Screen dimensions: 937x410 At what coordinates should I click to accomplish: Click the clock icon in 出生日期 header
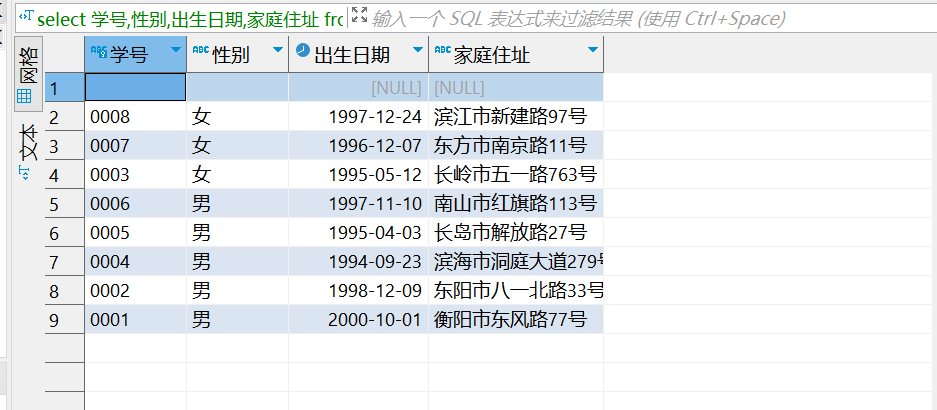point(304,50)
